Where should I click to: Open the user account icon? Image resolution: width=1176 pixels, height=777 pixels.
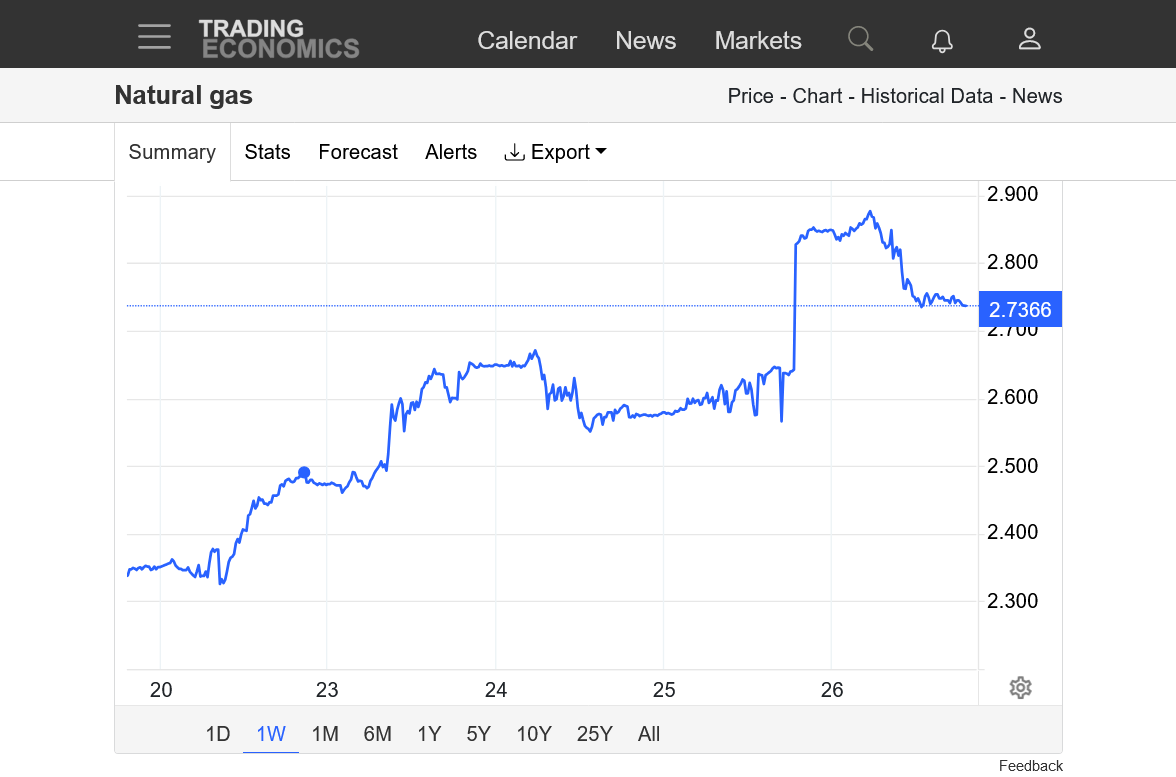(x=1030, y=39)
